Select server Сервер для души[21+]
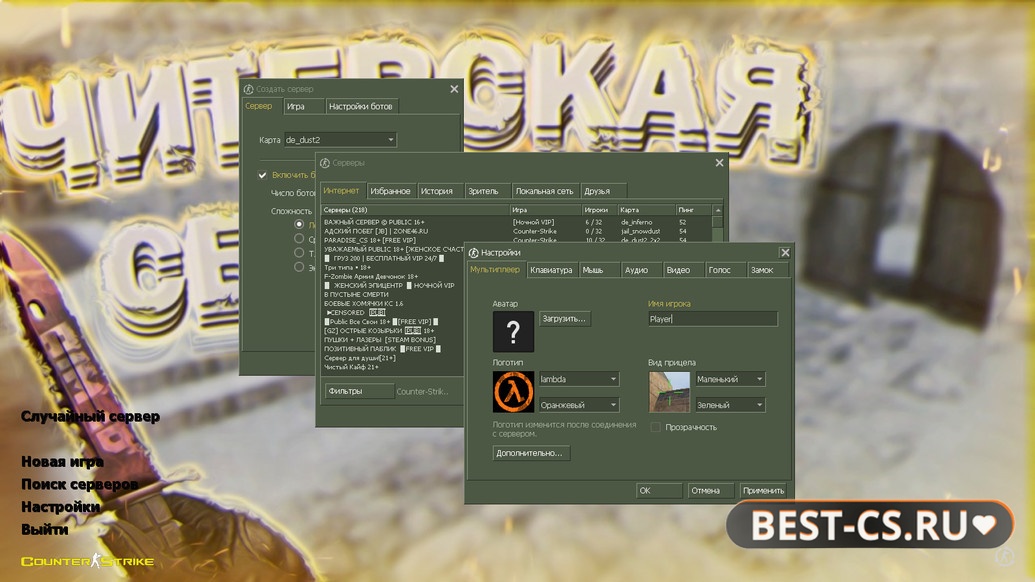This screenshot has width=1035, height=582. [x=360, y=358]
